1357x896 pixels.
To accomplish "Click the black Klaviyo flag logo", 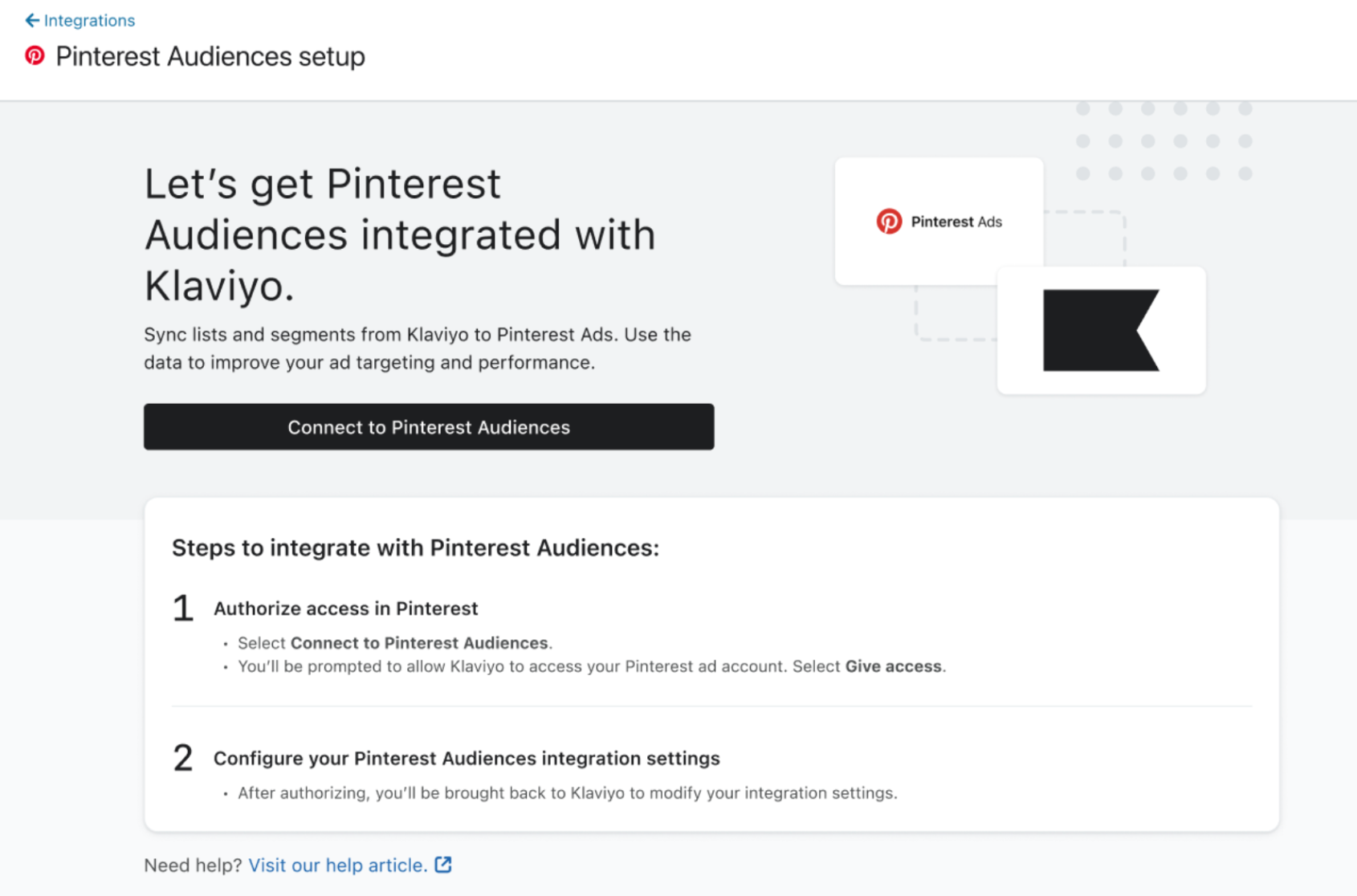I will click(x=1100, y=330).
